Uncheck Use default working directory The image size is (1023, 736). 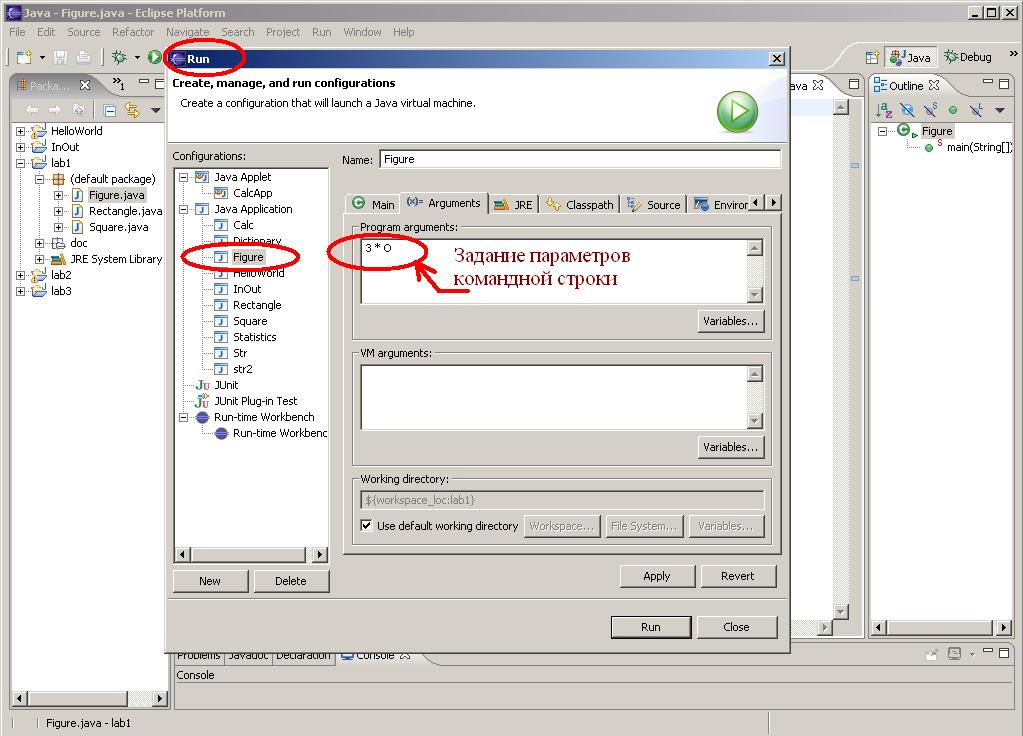(367, 525)
